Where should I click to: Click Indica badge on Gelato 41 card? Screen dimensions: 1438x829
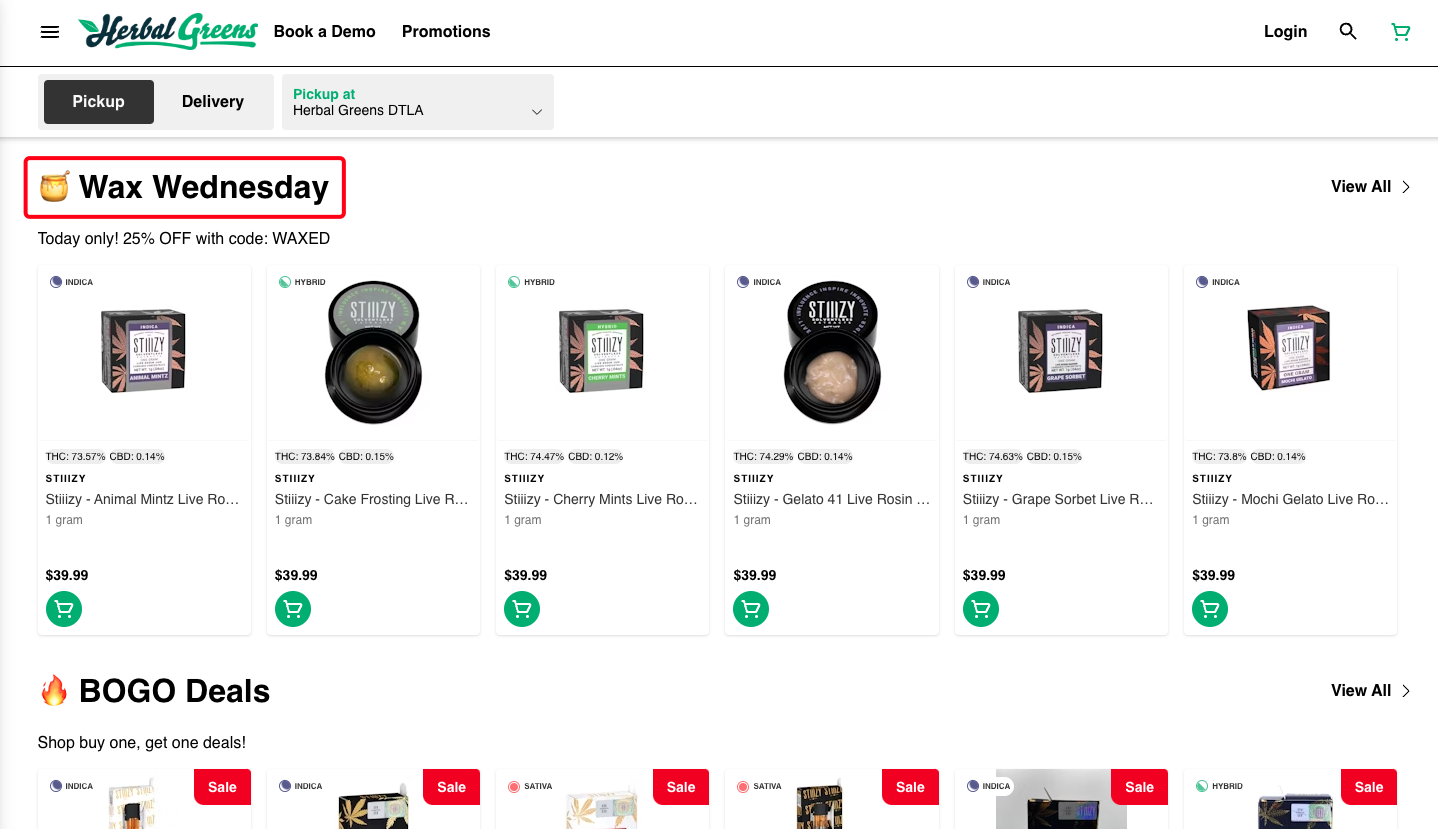(759, 282)
